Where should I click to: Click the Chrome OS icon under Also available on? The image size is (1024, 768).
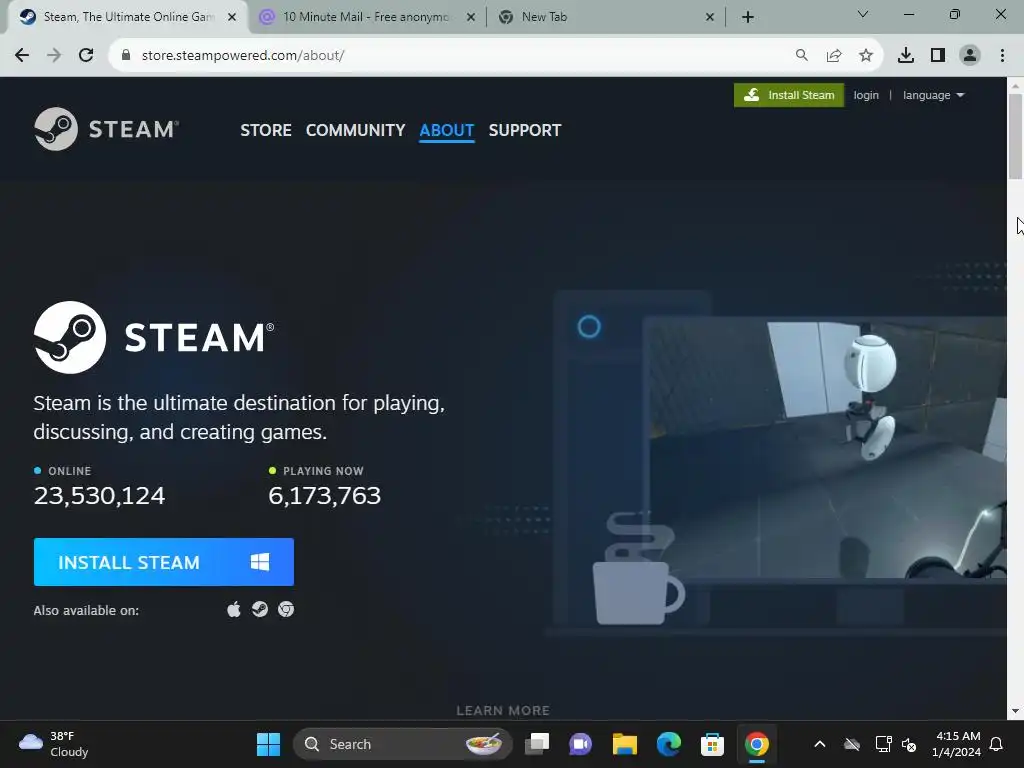pos(286,609)
